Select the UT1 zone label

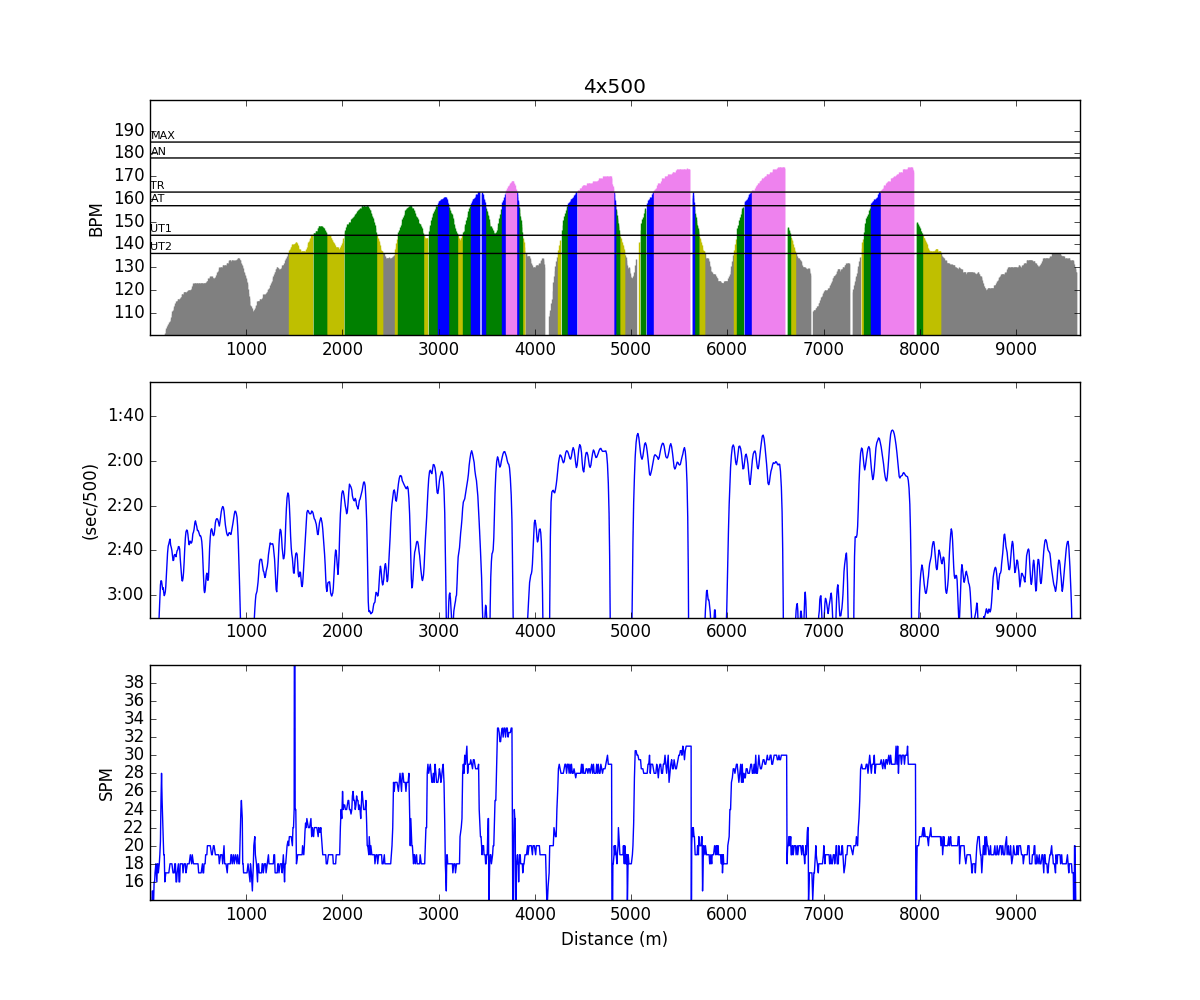pos(161,229)
